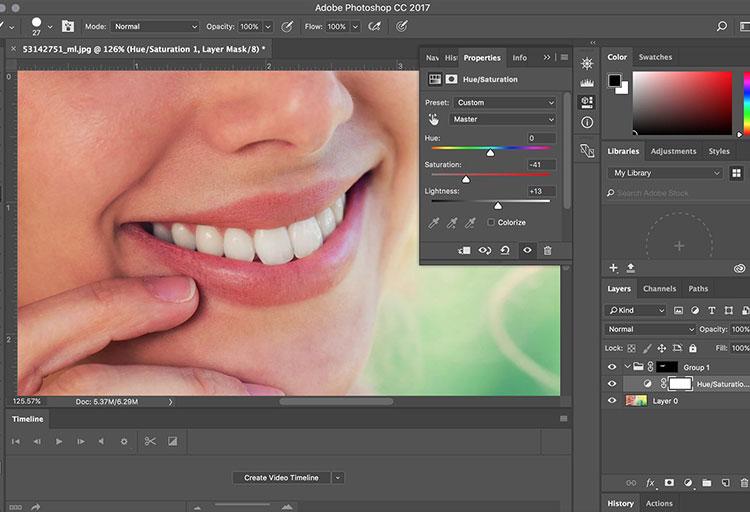Click the split at playhead scissors icon
Screen dimensions: 750x512
pyautogui.click(x=150, y=441)
